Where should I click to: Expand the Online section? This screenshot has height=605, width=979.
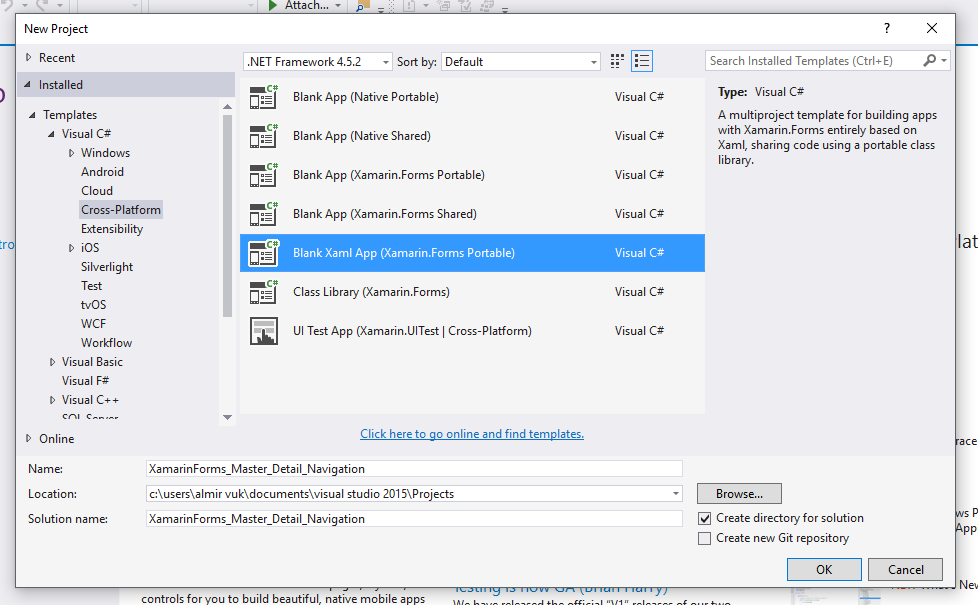[29, 439]
